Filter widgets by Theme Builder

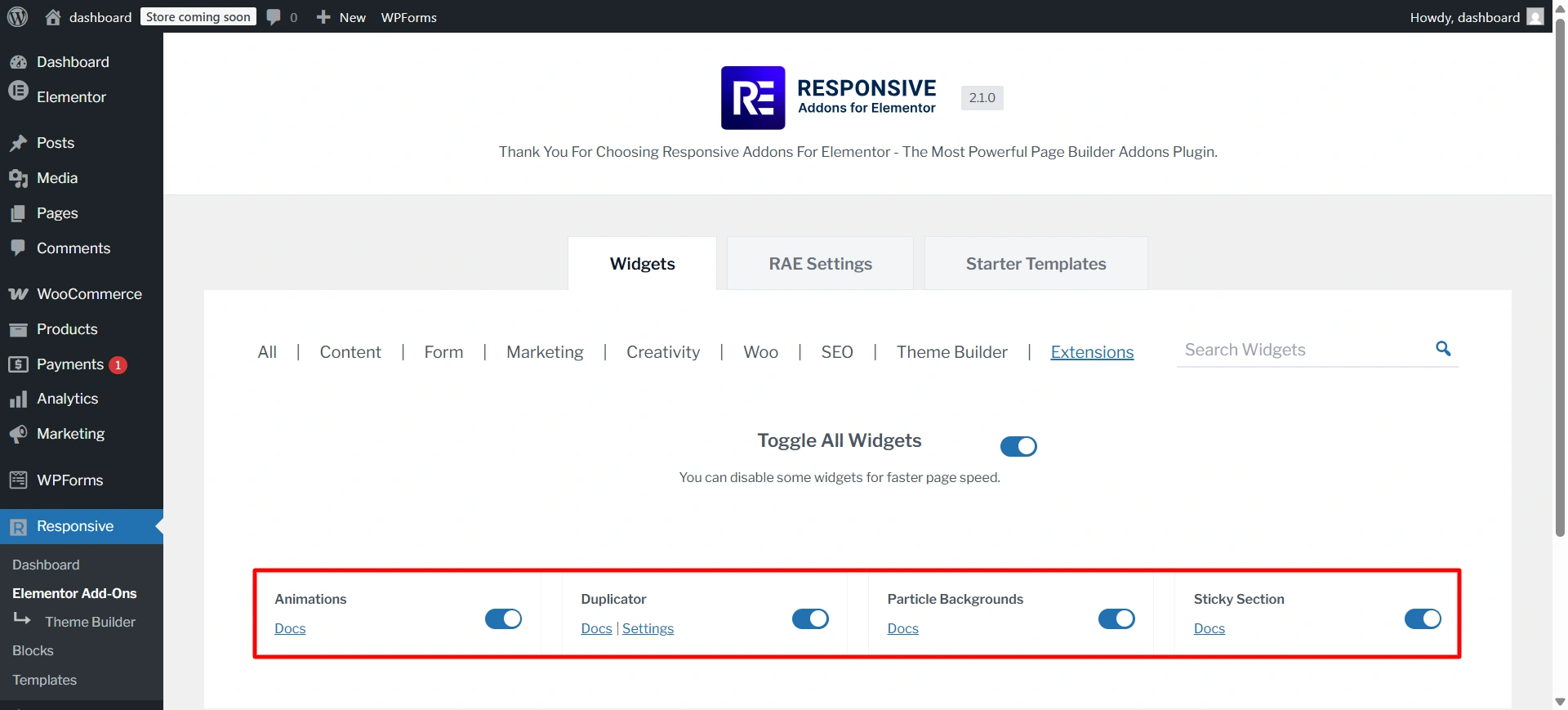pyautogui.click(x=952, y=352)
